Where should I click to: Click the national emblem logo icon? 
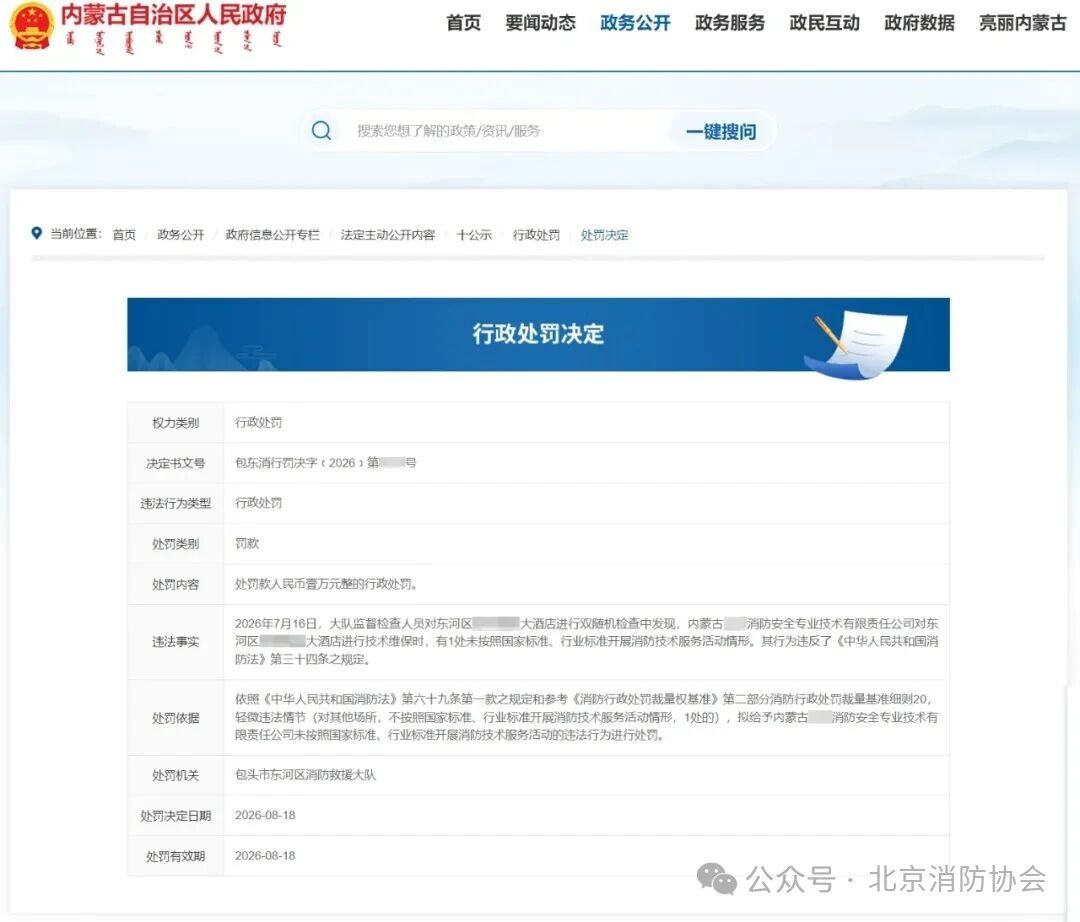32,26
